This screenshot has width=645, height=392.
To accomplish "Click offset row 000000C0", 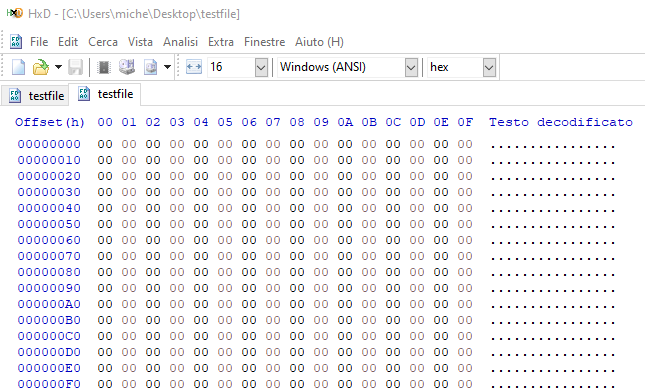I will click(x=49, y=336).
